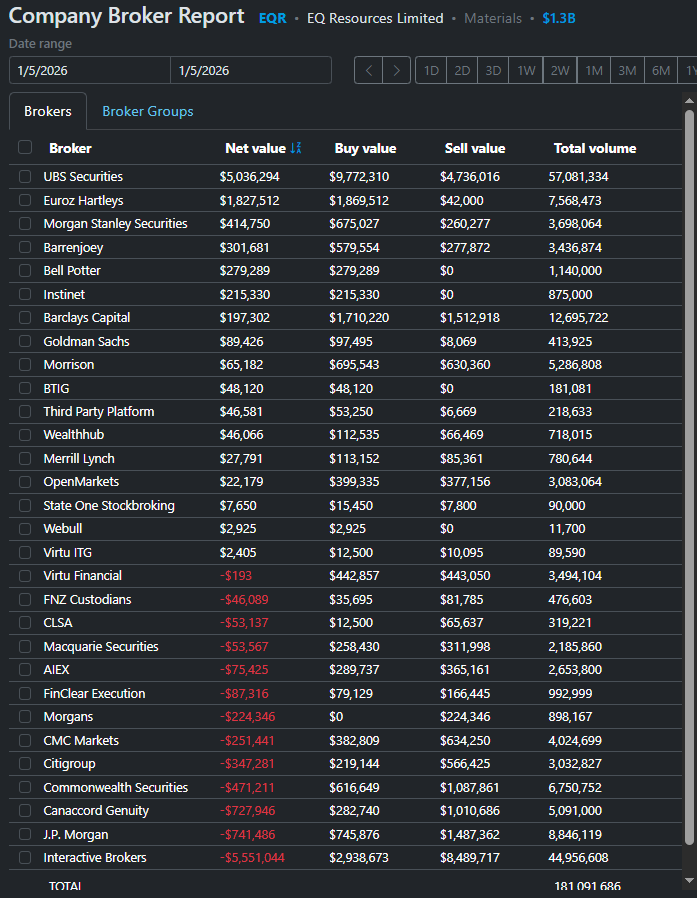
Task: Check the Citigroup row checkbox
Action: [25, 763]
